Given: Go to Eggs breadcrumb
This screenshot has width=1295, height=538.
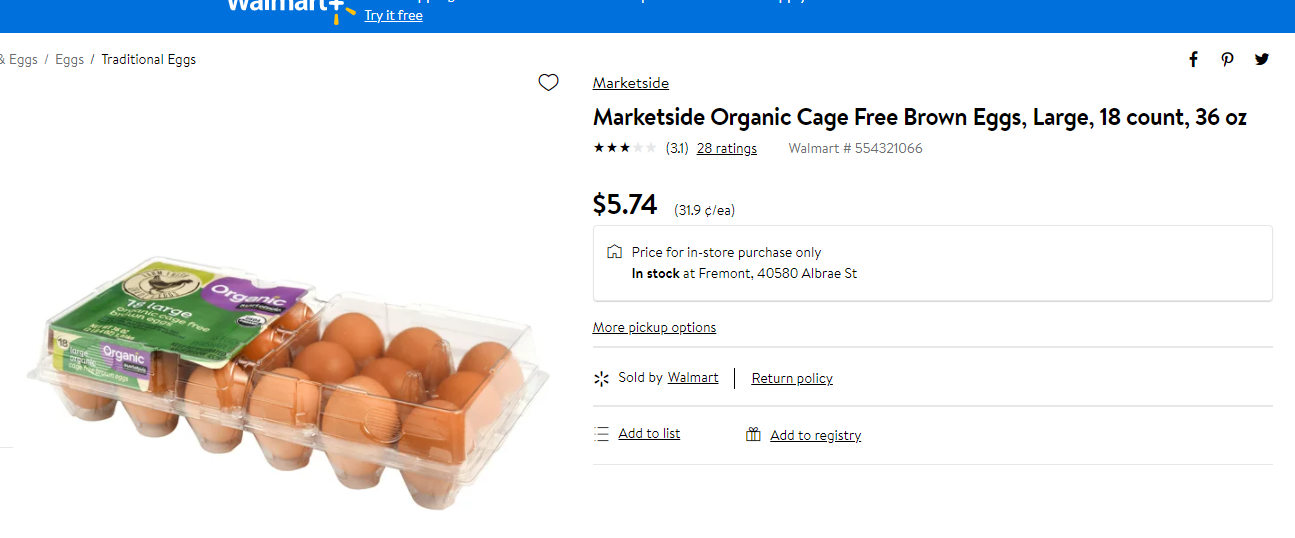Looking at the screenshot, I should click(x=69, y=59).
